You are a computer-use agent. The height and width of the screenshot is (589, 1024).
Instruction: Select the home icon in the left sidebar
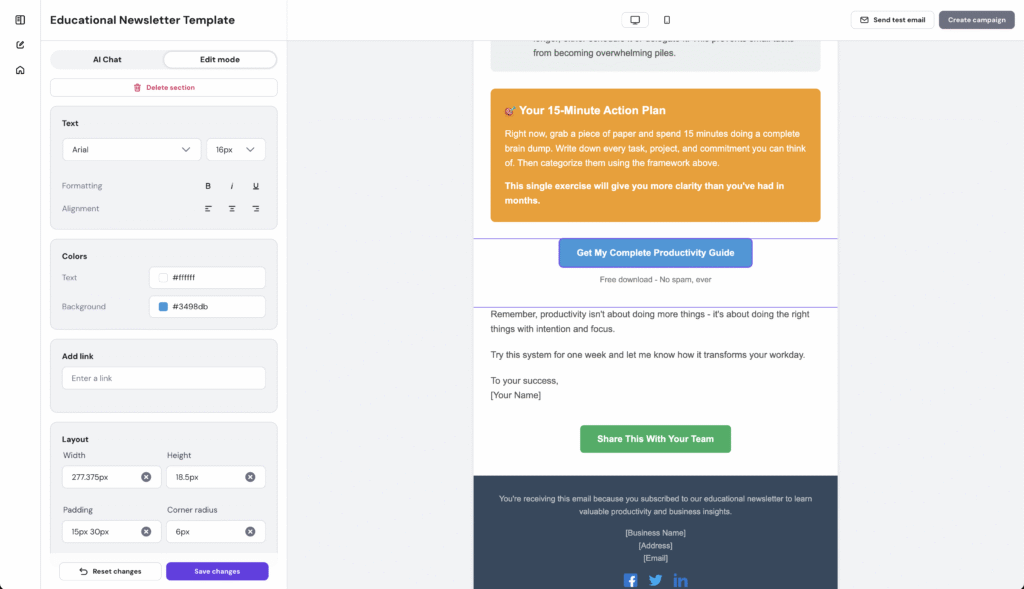(19, 69)
